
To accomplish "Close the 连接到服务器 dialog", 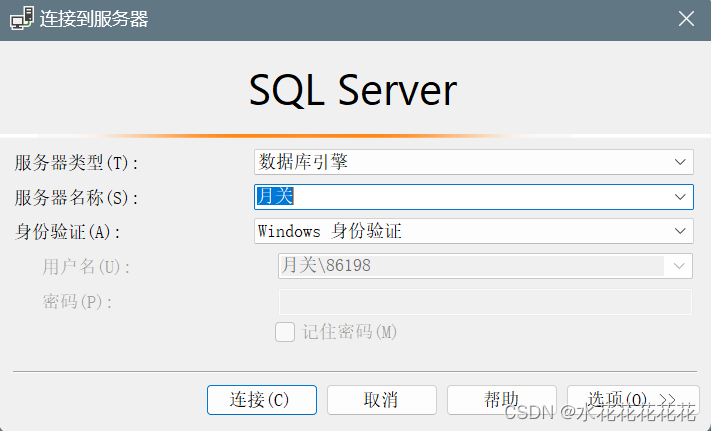I will [x=686, y=19].
